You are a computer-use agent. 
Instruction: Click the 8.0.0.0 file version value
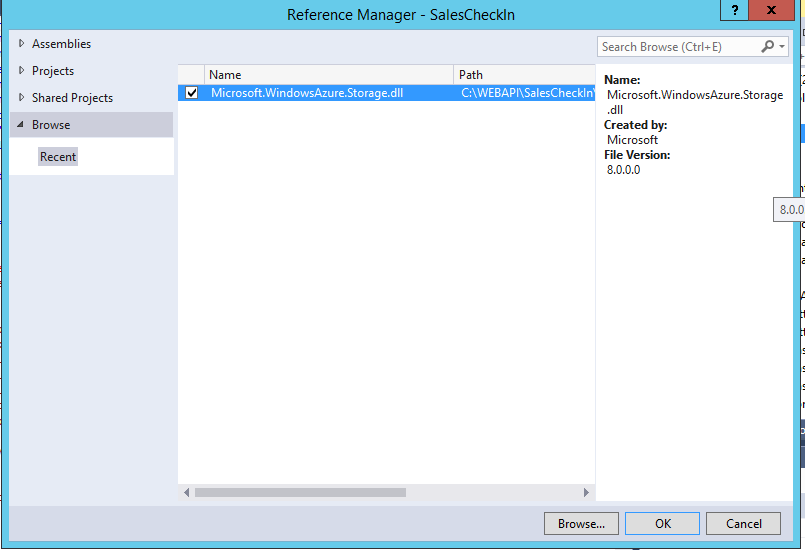point(623,170)
